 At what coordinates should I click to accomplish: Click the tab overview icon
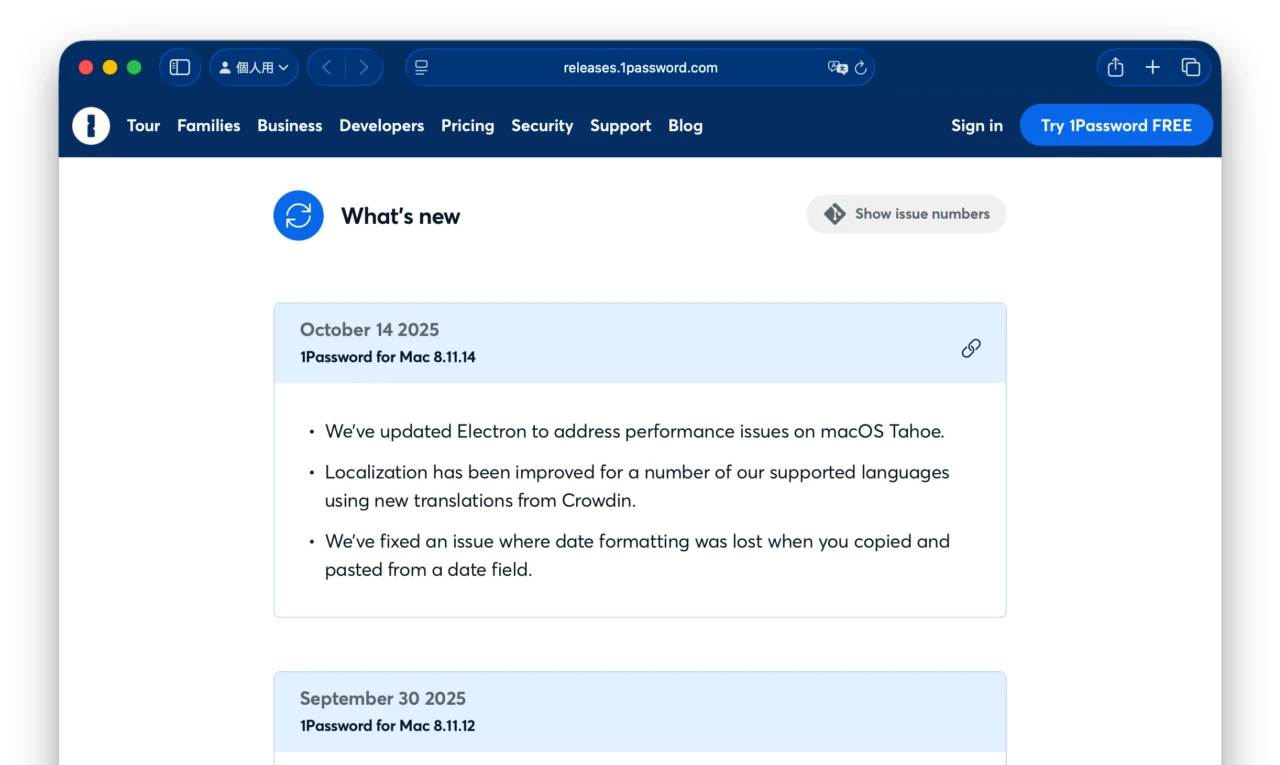pyautogui.click(x=1191, y=67)
